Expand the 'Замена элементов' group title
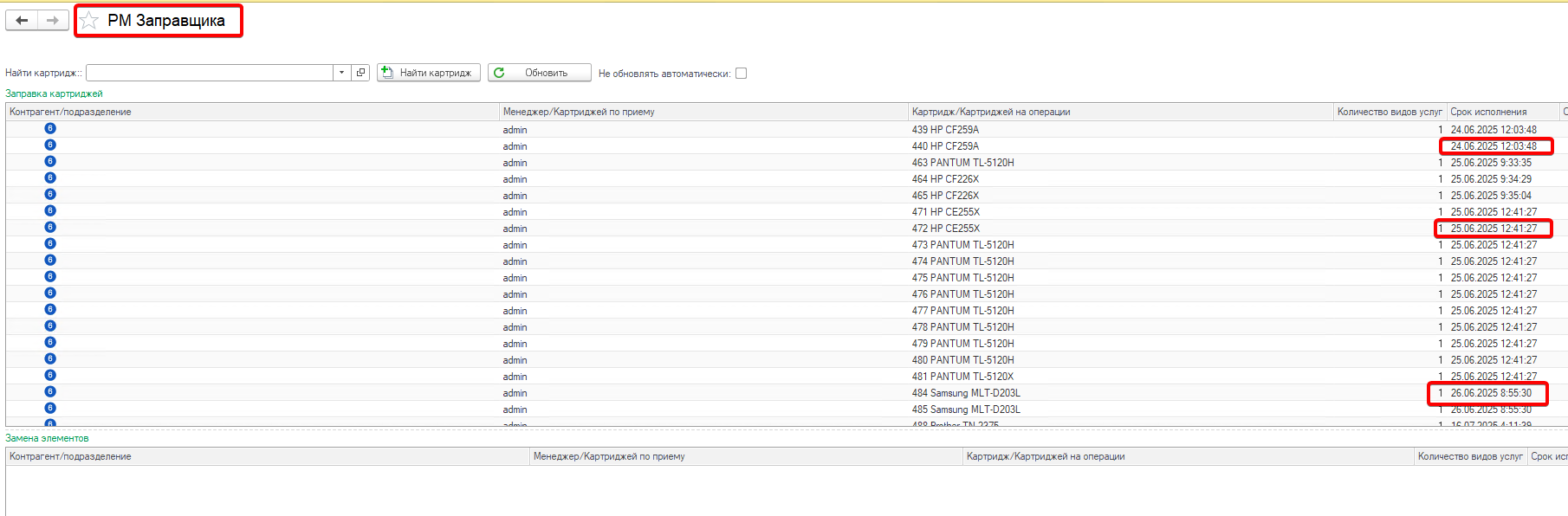This screenshot has height=516, width=1568. tap(47, 438)
